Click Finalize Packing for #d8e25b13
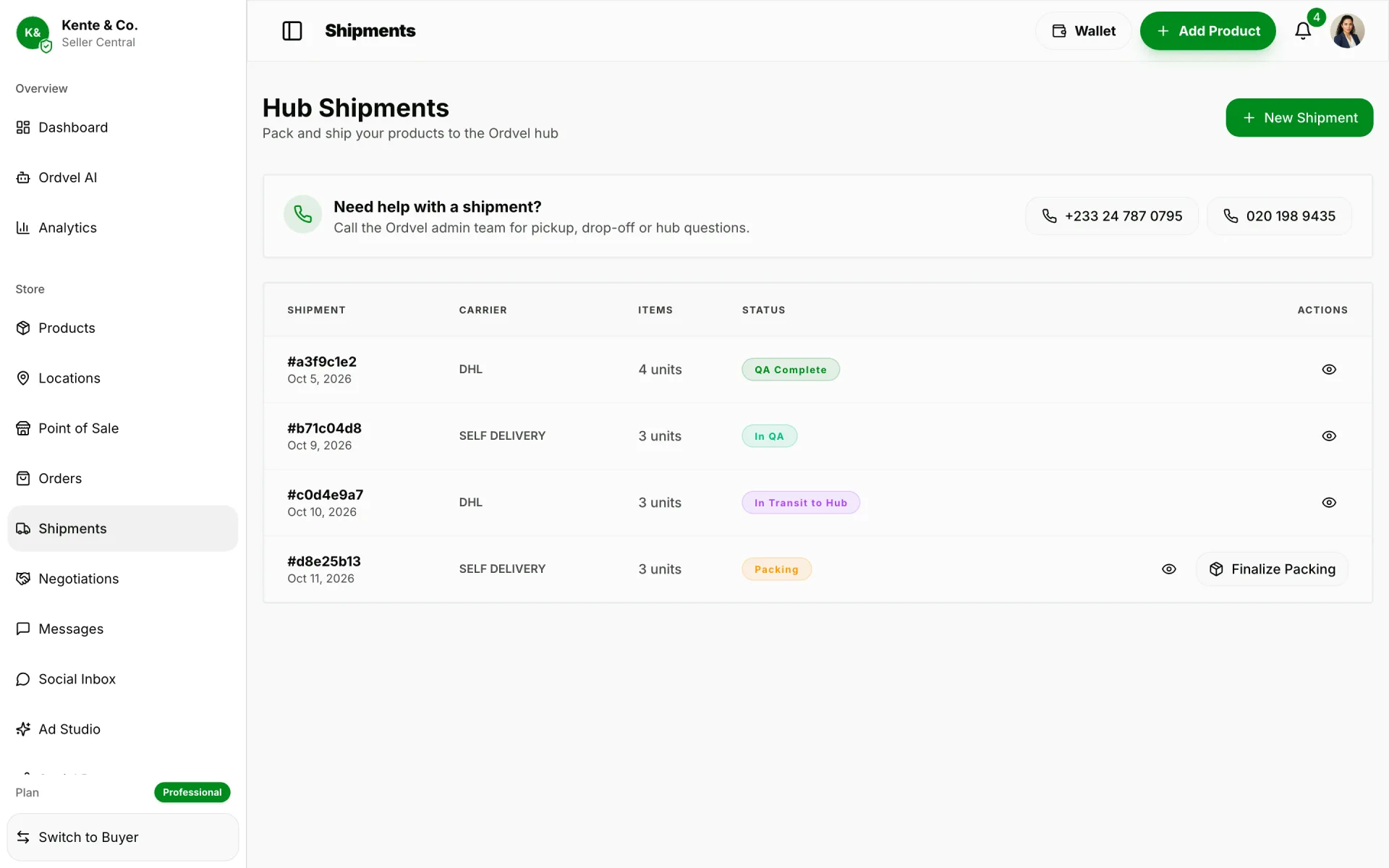Screen dimensions: 1389x868 (x=1272, y=569)
